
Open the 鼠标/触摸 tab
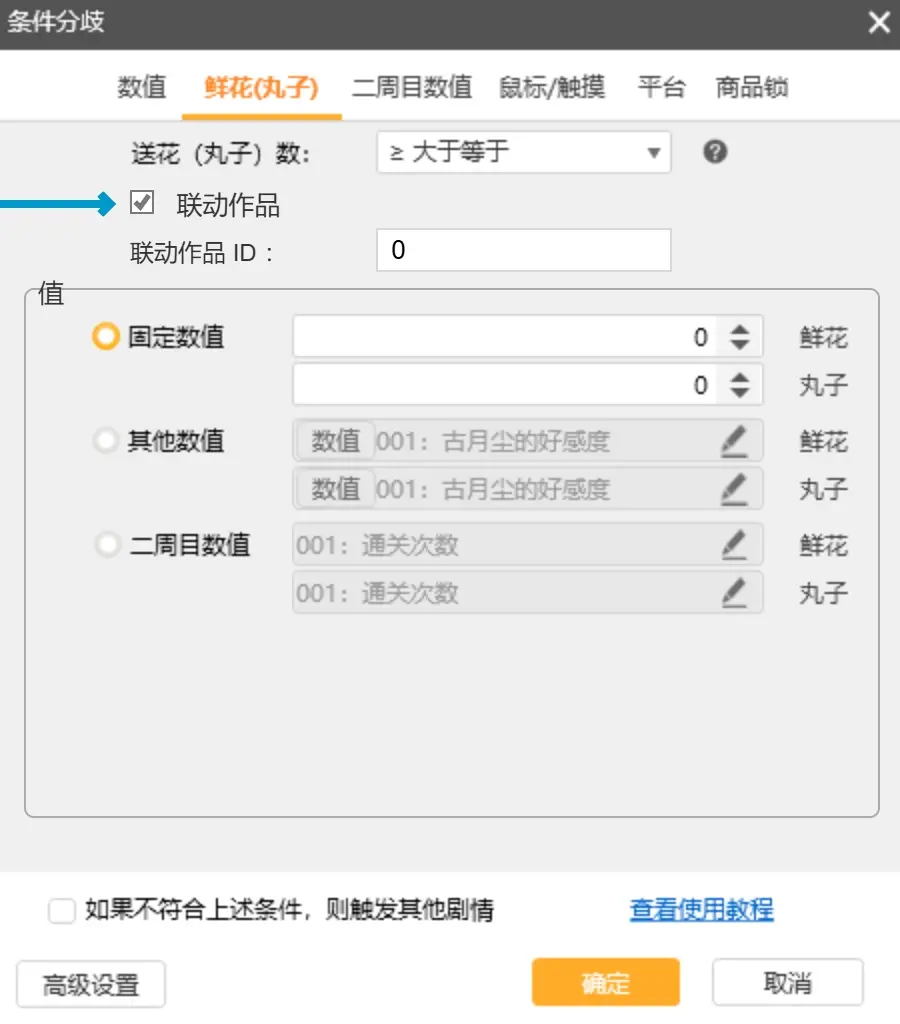[x=552, y=87]
